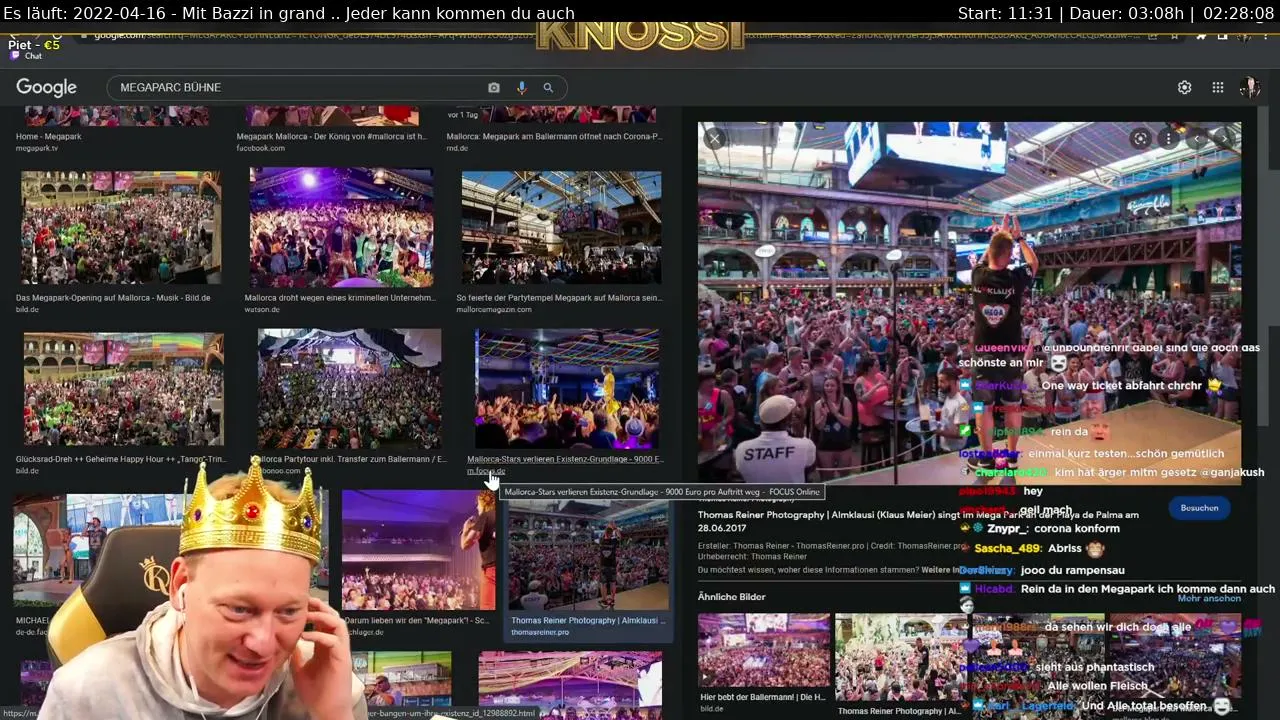Click the 'Ähnliche Bilder' heading
The image size is (1280, 720).
[x=732, y=597]
